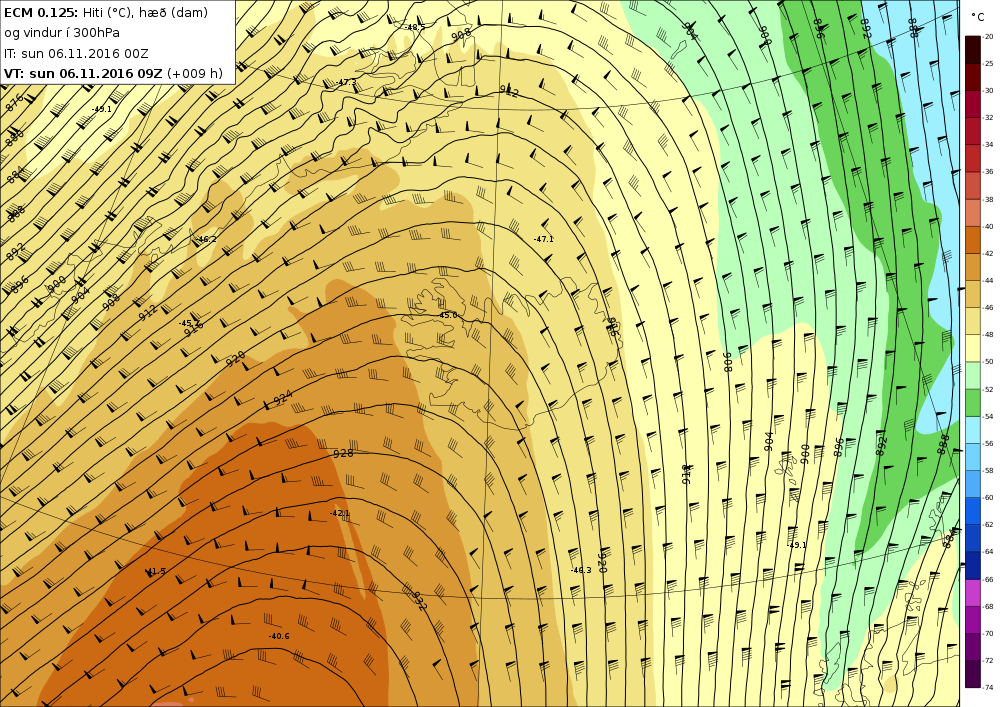
Task: Pick the green legend swatch between -52 and -54
Action: point(973,403)
